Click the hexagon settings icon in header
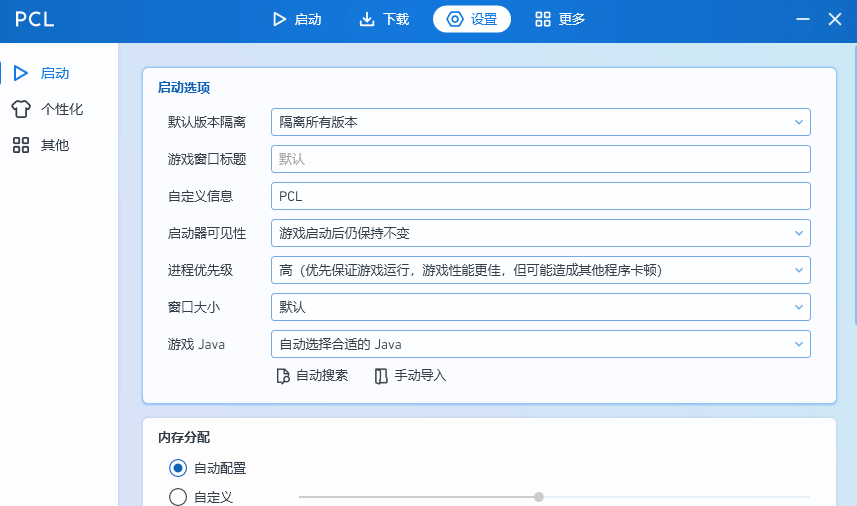Image resolution: width=857 pixels, height=506 pixels. pos(455,19)
